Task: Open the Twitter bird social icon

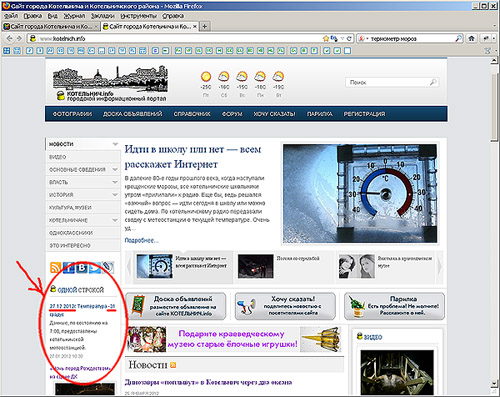Action: click(95, 267)
